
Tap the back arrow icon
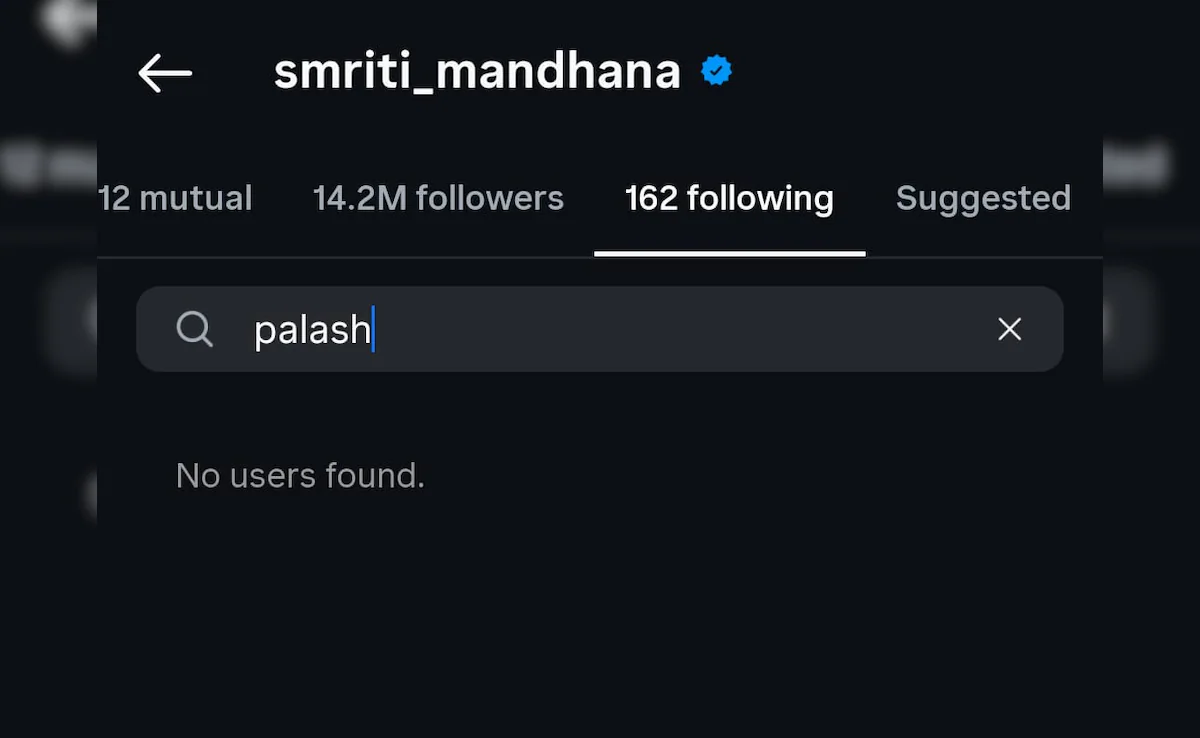[165, 73]
